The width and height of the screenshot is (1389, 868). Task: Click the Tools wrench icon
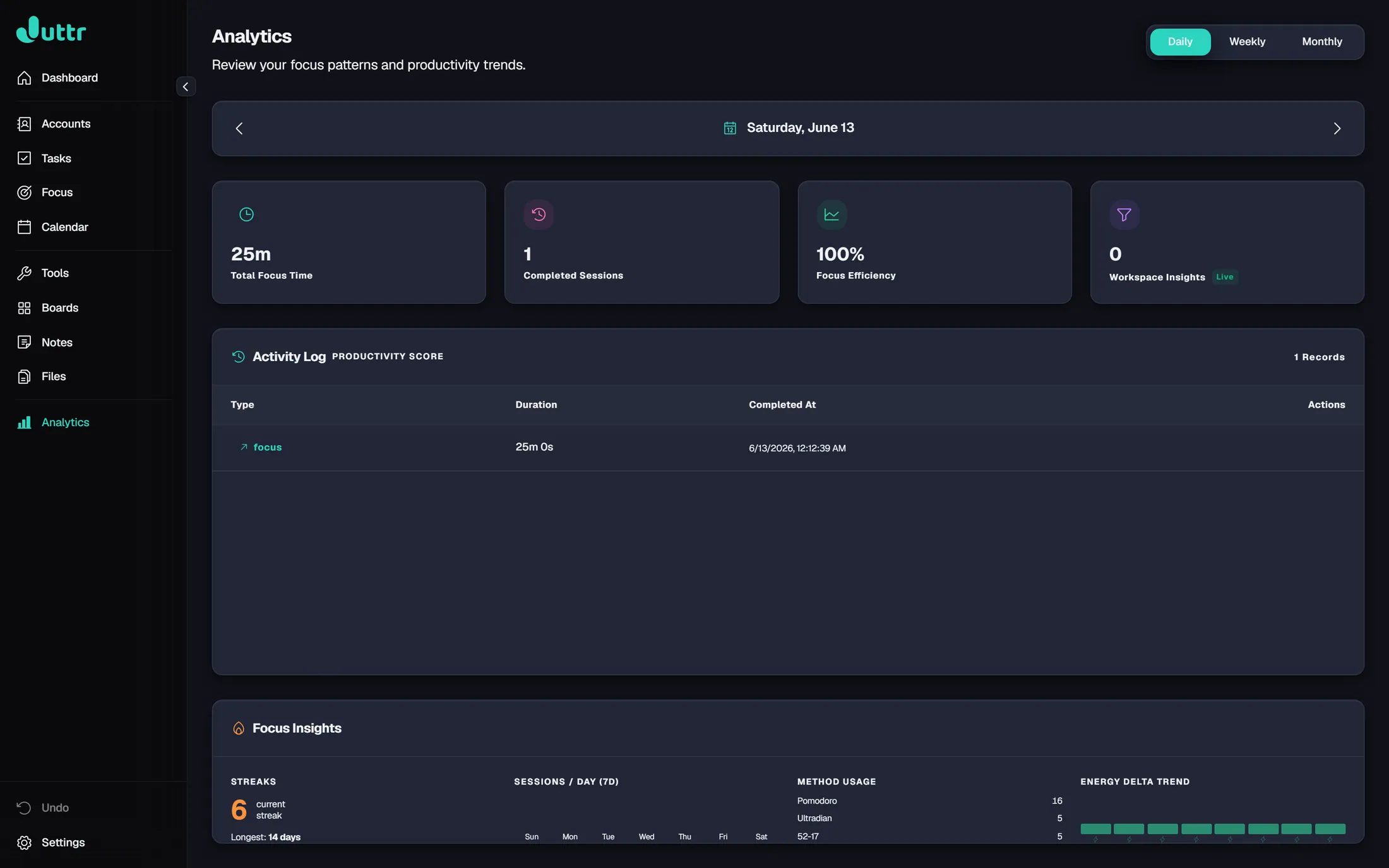tap(24, 273)
